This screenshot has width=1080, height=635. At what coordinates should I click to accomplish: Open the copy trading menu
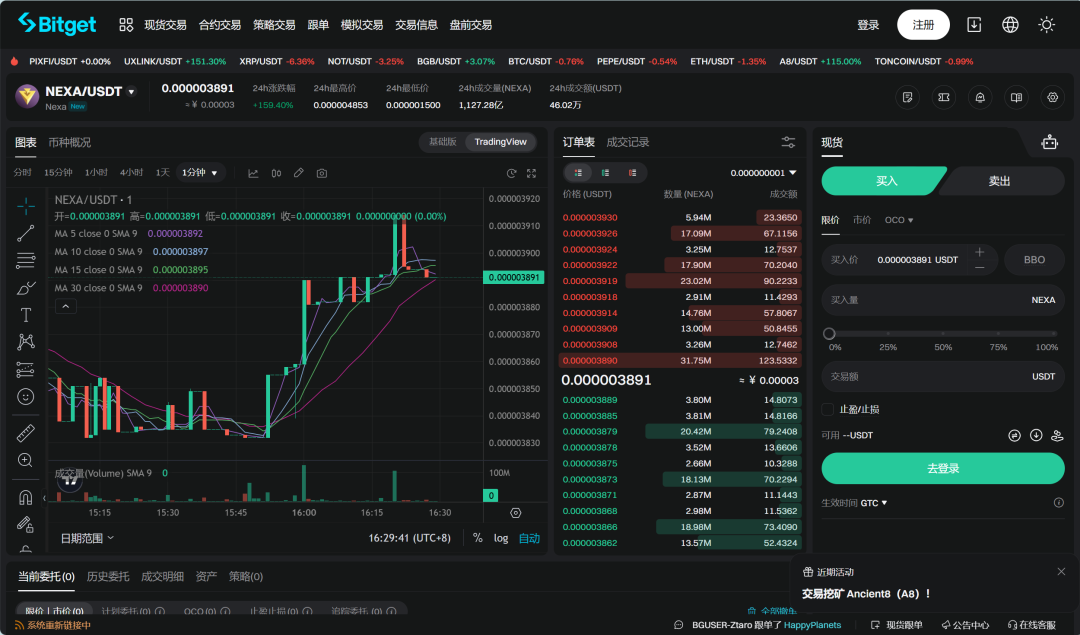318,25
